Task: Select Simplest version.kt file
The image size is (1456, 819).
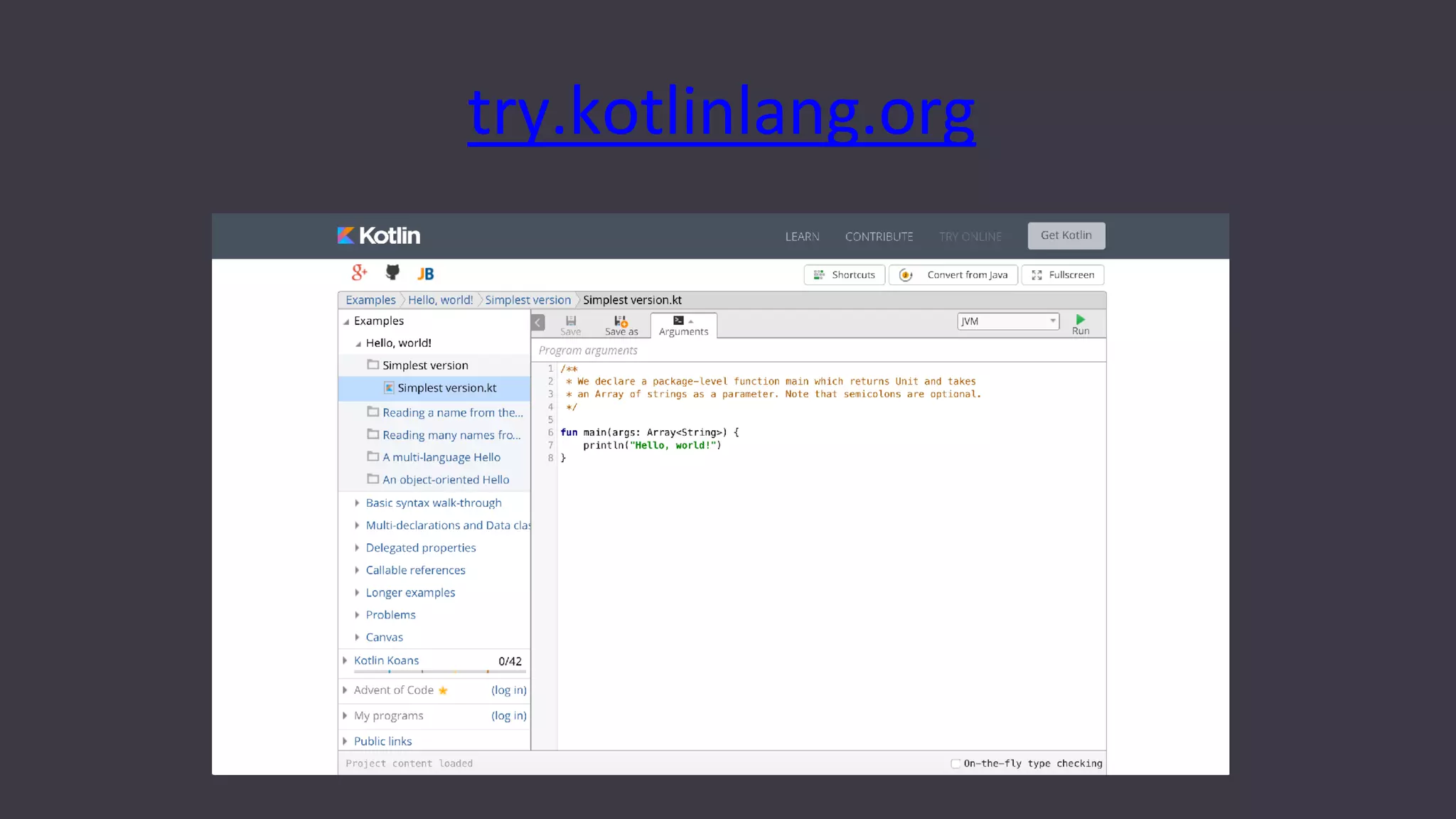Action: tap(434, 388)
